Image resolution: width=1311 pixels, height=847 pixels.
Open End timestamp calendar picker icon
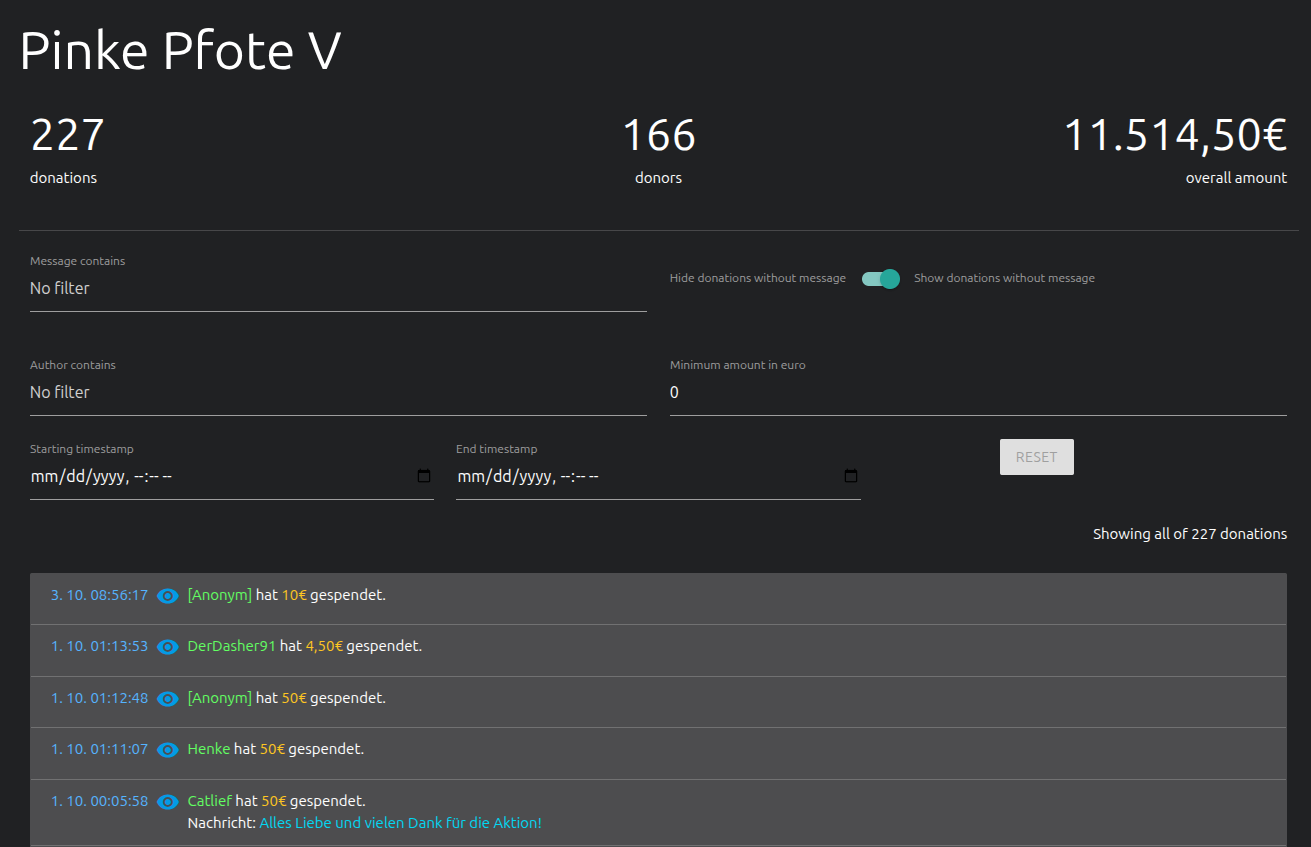point(851,476)
